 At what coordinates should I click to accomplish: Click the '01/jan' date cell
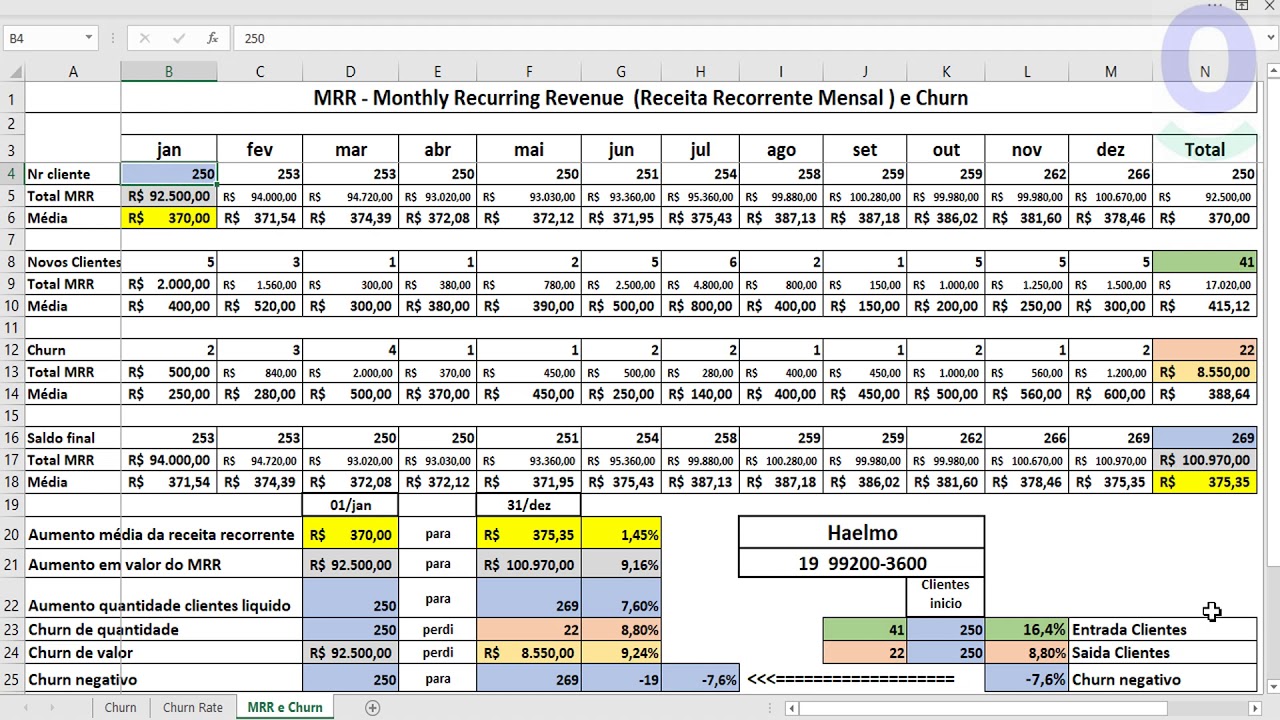[x=350, y=505]
